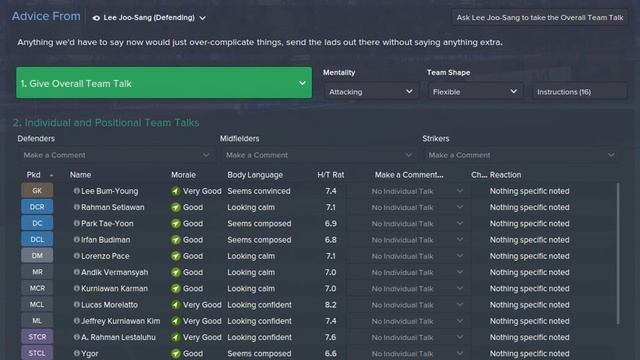The height and width of the screenshot is (360, 640).
Task: Click info icon next to Ygor
Action: [x=76, y=353]
